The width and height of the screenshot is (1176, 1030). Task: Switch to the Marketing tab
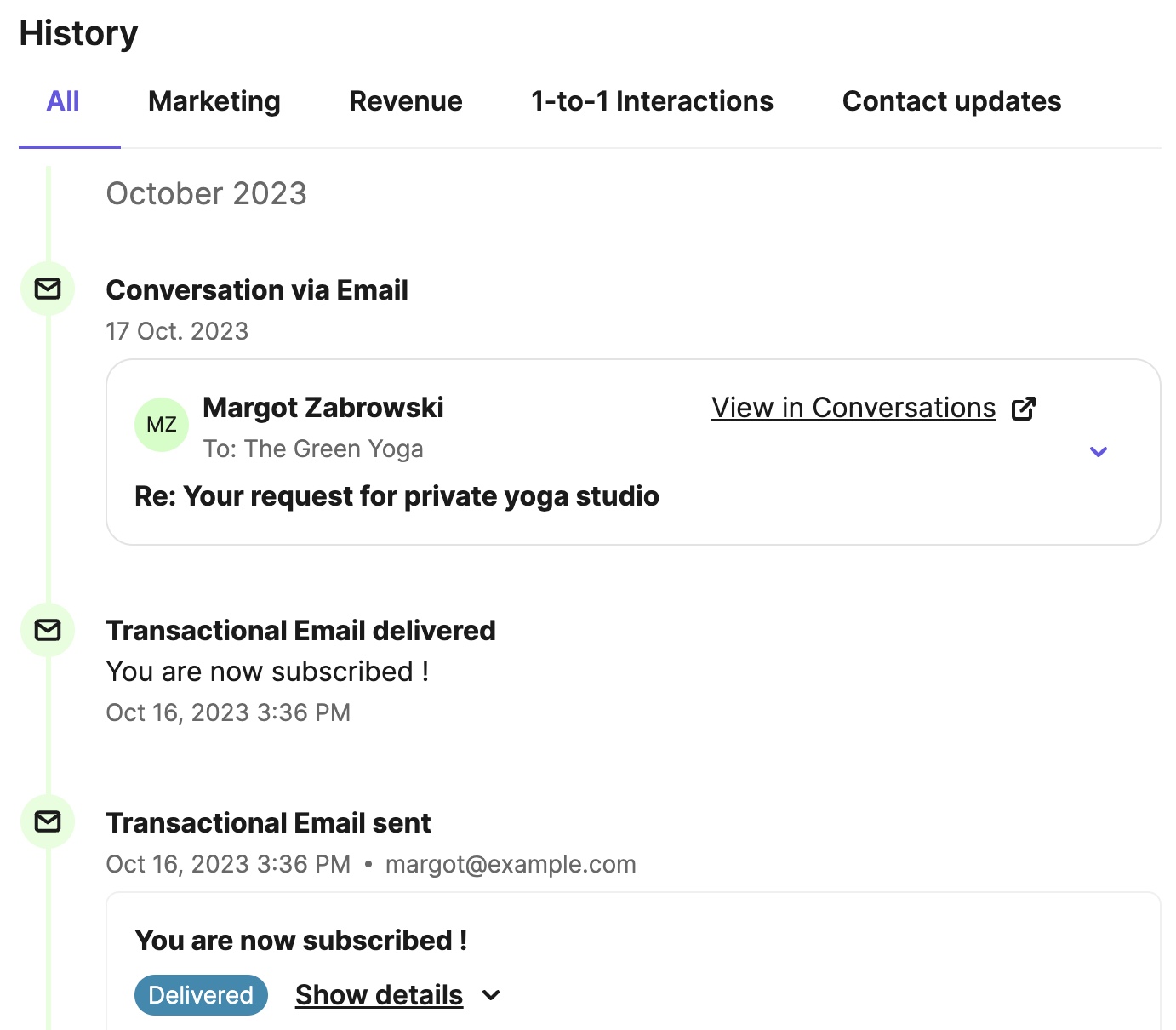pyautogui.click(x=214, y=101)
